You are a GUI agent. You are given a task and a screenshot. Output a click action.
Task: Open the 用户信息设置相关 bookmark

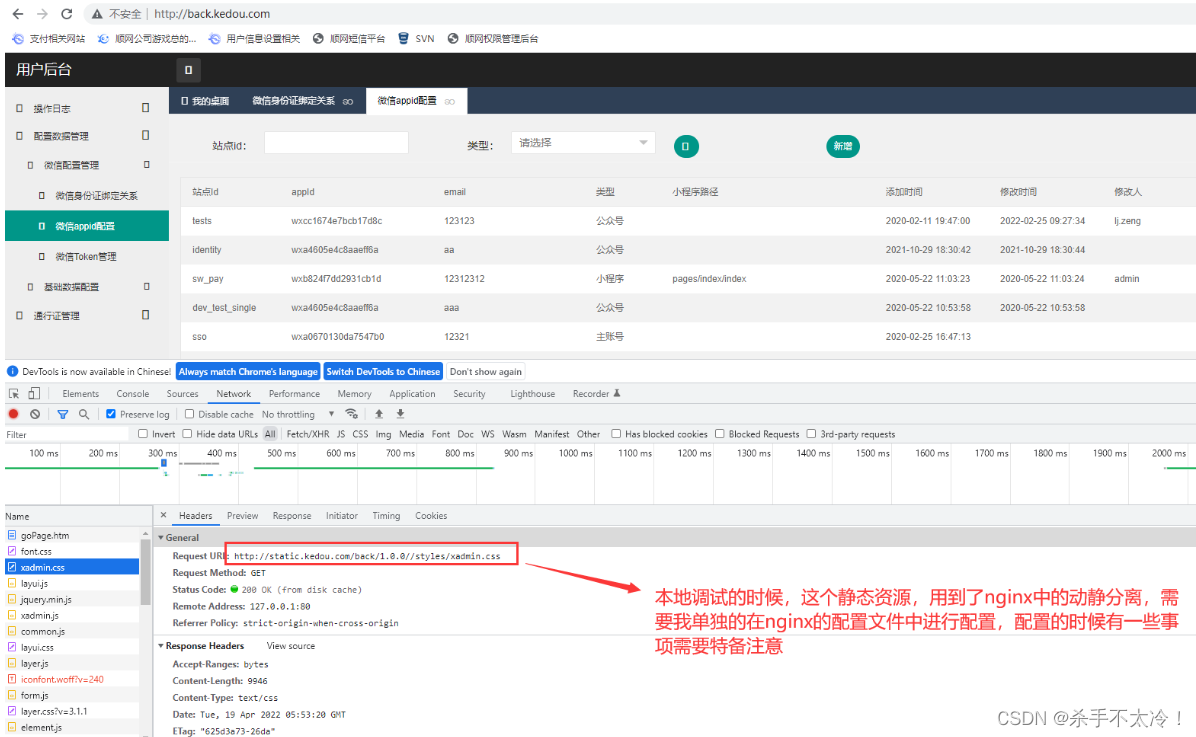pos(255,38)
